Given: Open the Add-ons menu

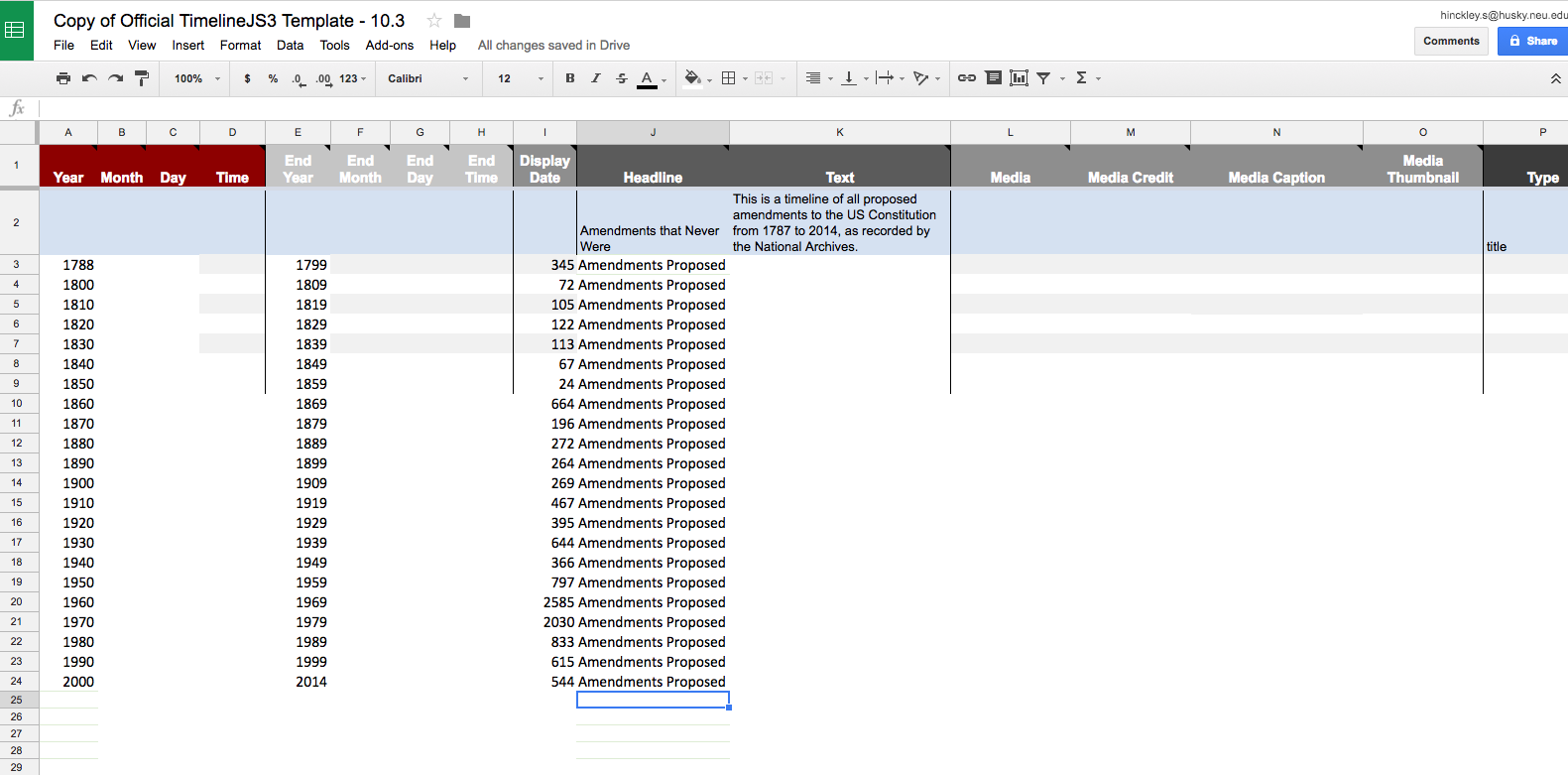Looking at the screenshot, I should [x=389, y=46].
